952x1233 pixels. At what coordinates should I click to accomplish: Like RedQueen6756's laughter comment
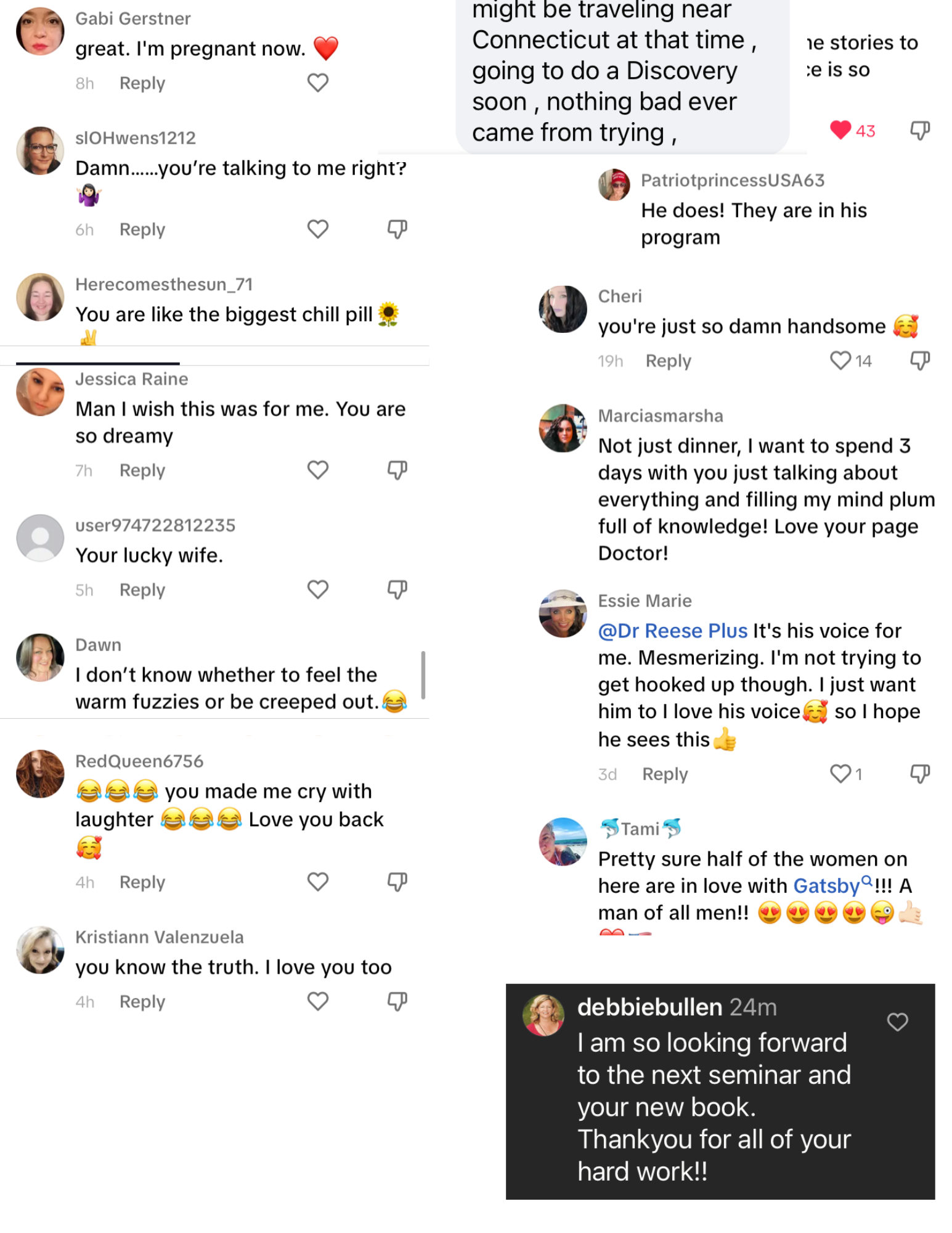click(317, 882)
